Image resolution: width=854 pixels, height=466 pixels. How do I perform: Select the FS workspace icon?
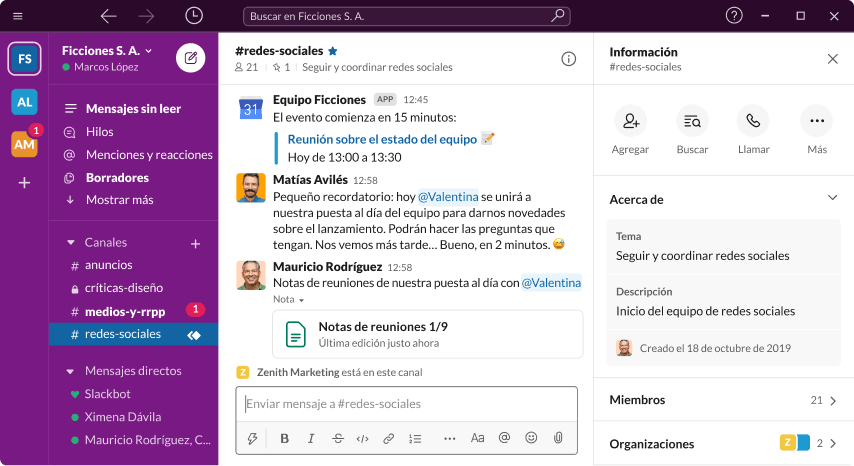click(25, 58)
